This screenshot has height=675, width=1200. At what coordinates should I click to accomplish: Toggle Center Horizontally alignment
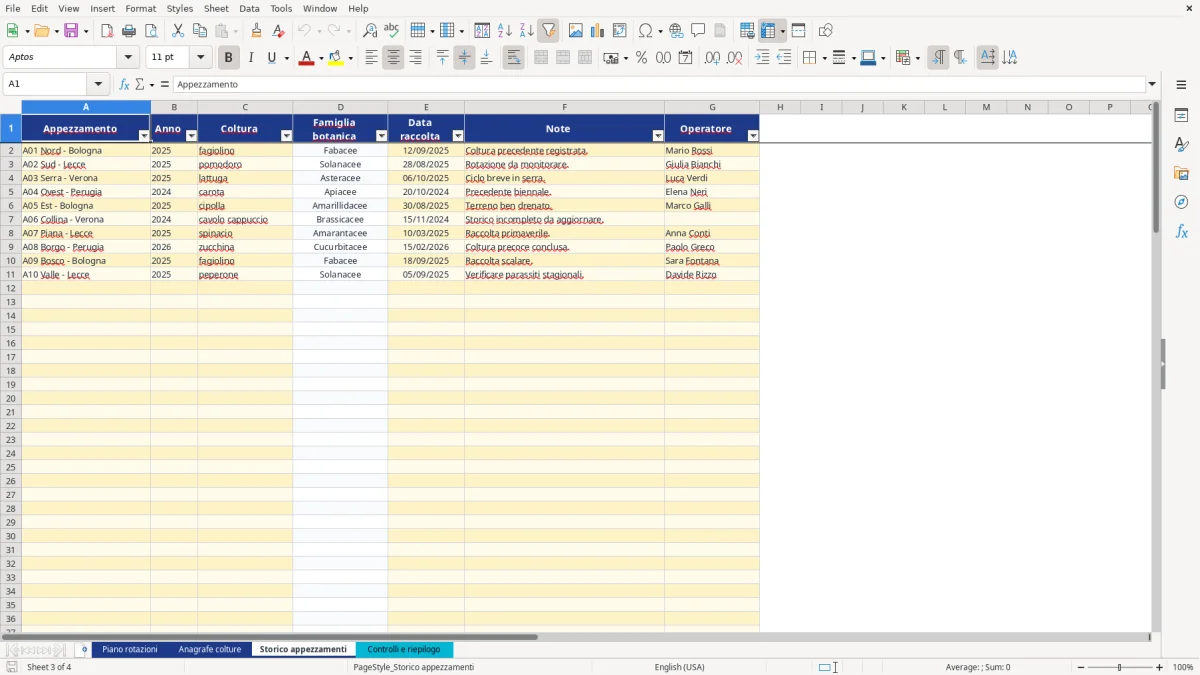pos(393,58)
